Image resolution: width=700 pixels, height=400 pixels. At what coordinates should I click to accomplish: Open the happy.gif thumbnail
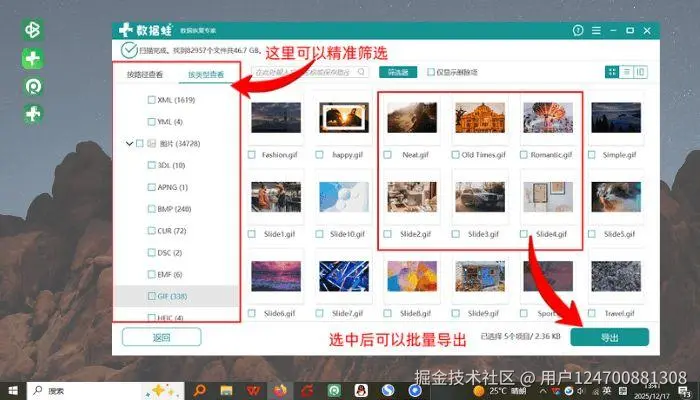(x=344, y=118)
